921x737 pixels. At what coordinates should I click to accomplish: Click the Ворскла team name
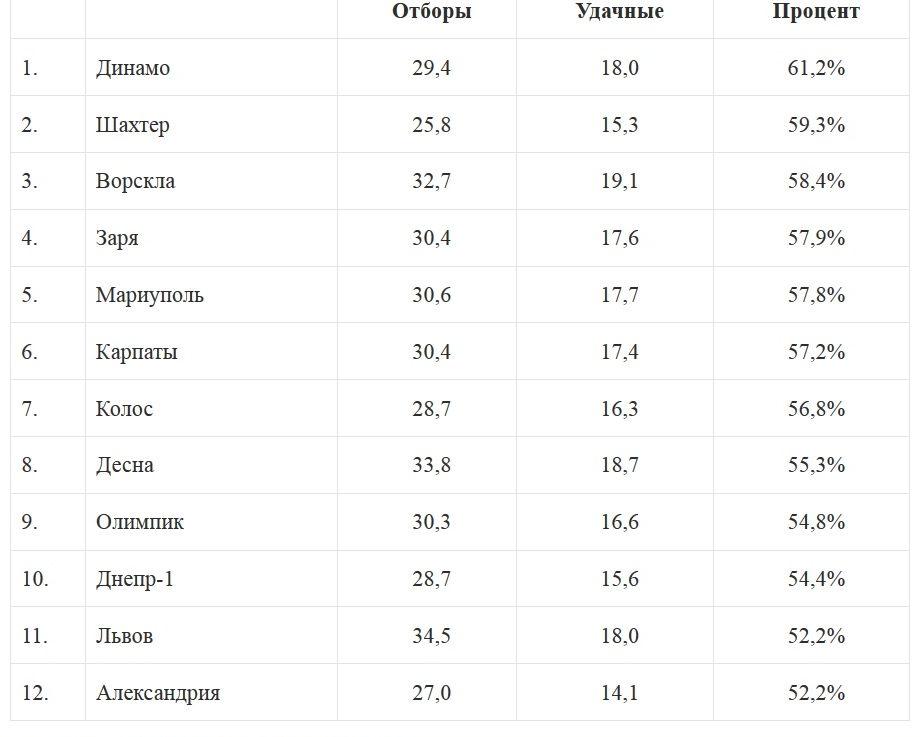point(135,181)
